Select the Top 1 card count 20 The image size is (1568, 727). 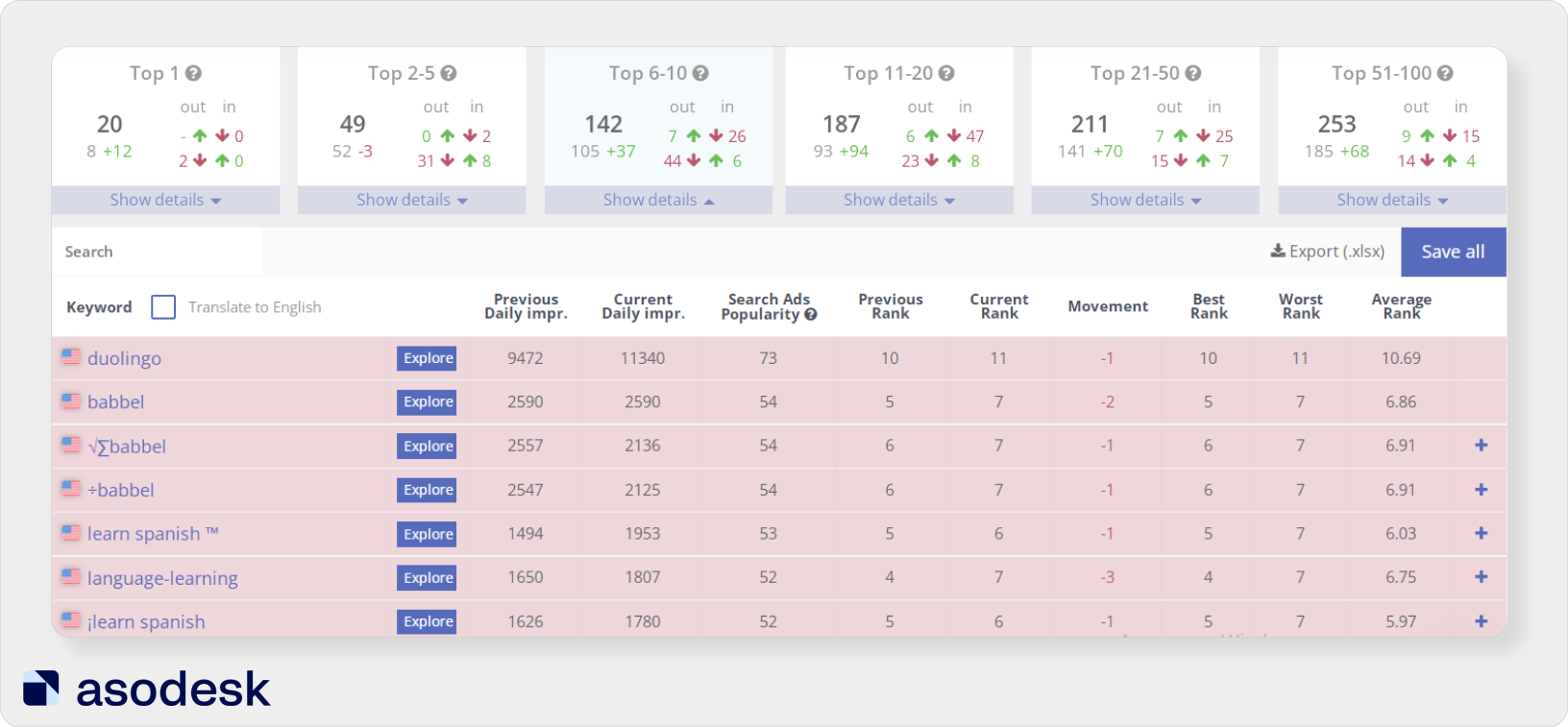tap(110, 124)
